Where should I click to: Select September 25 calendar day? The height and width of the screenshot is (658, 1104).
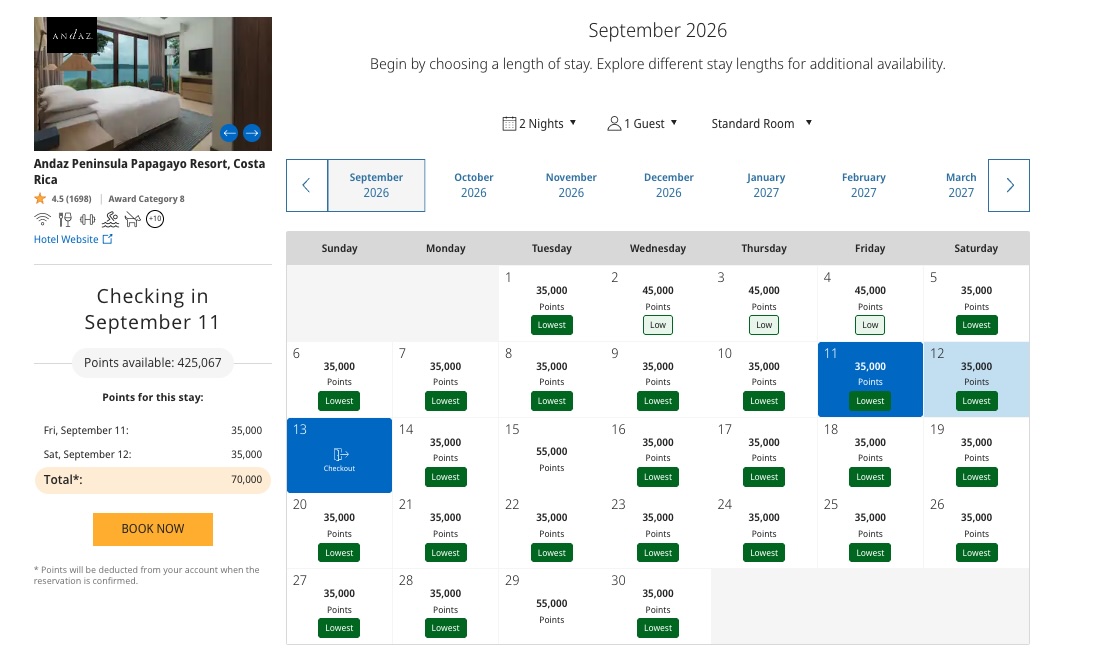point(870,531)
